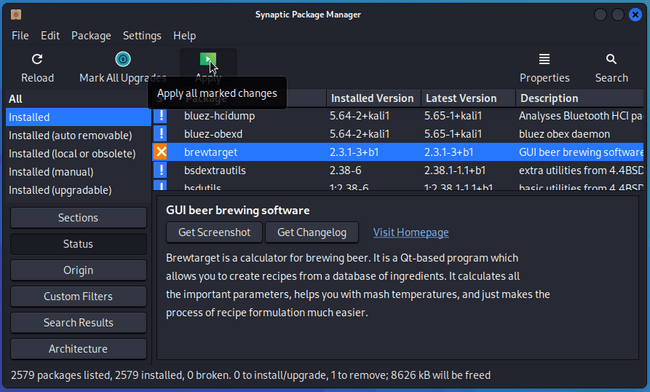Click 'bluez obex daemon' description cell
Viewport: 650px width, 392px height.
coord(564,134)
